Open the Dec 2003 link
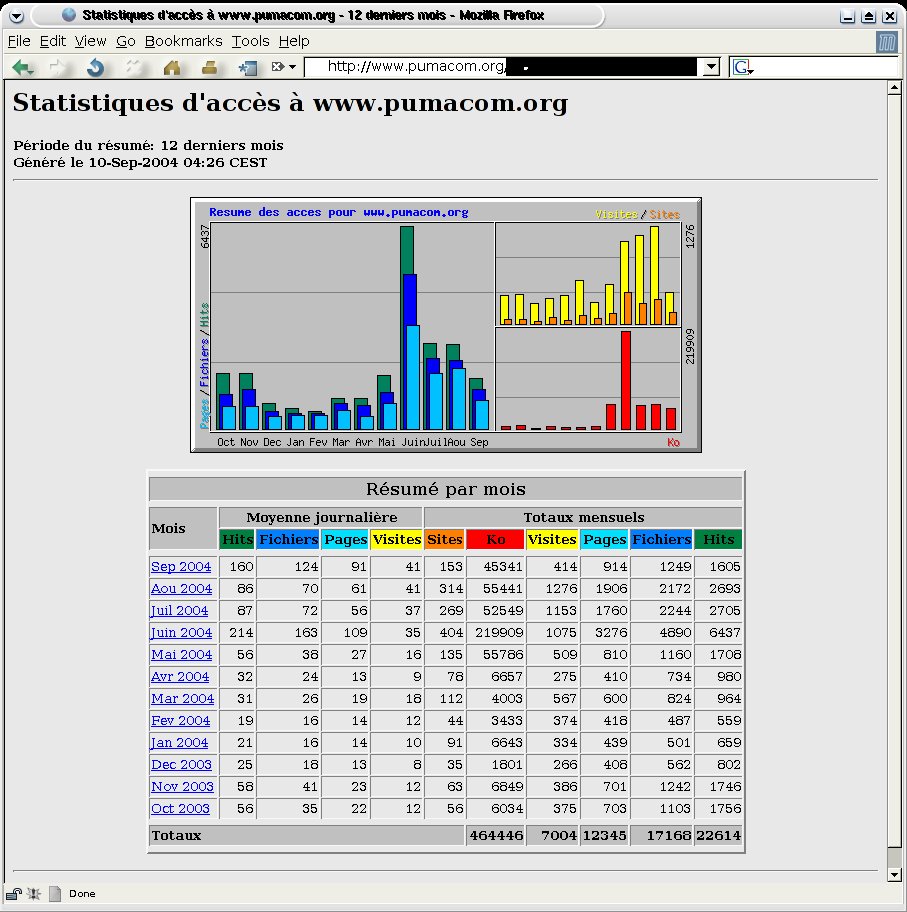This screenshot has width=907, height=912. pos(182,765)
